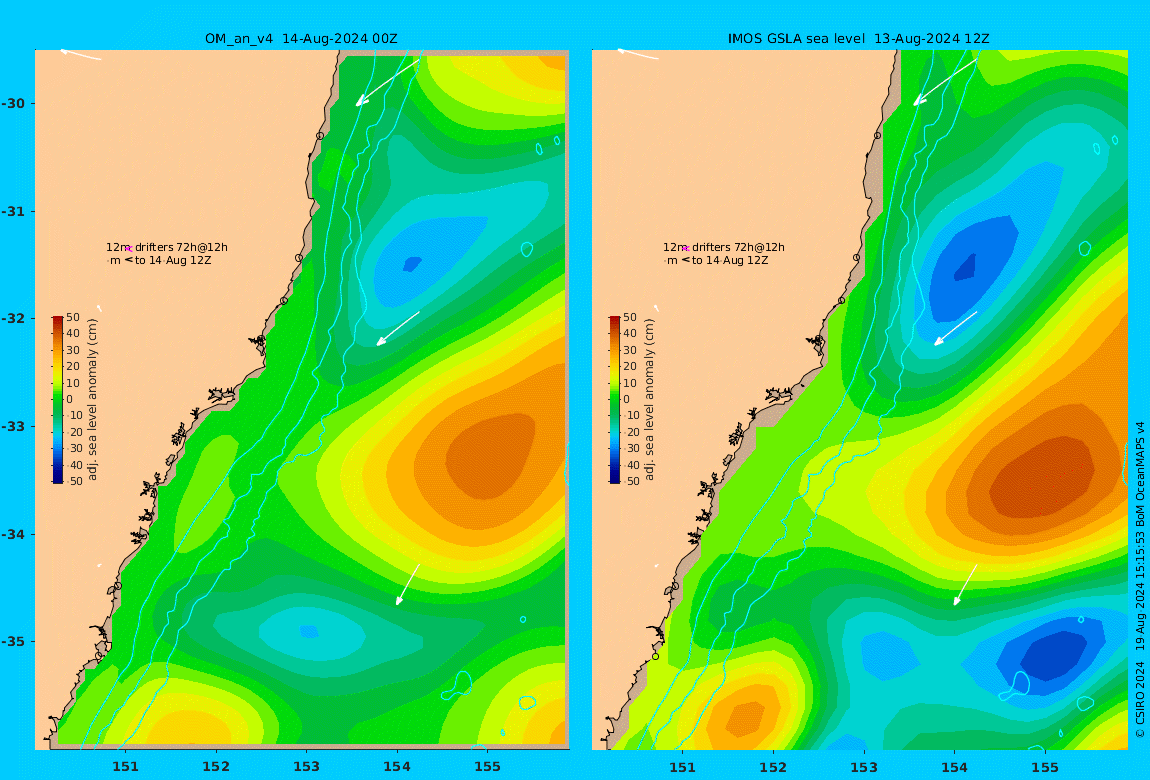Click the vertical '© CSIRO 2024' copyright text

[1140, 699]
